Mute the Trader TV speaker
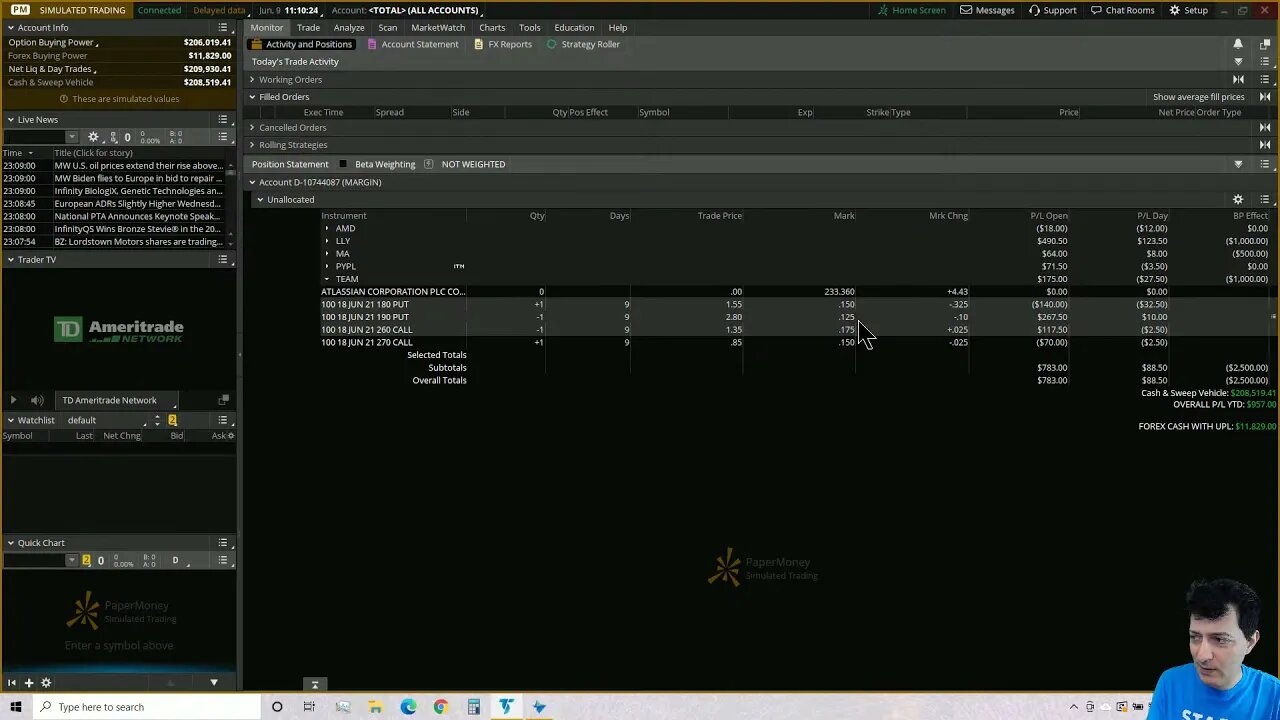Screen dimensions: 1280x720 [x=37, y=400]
